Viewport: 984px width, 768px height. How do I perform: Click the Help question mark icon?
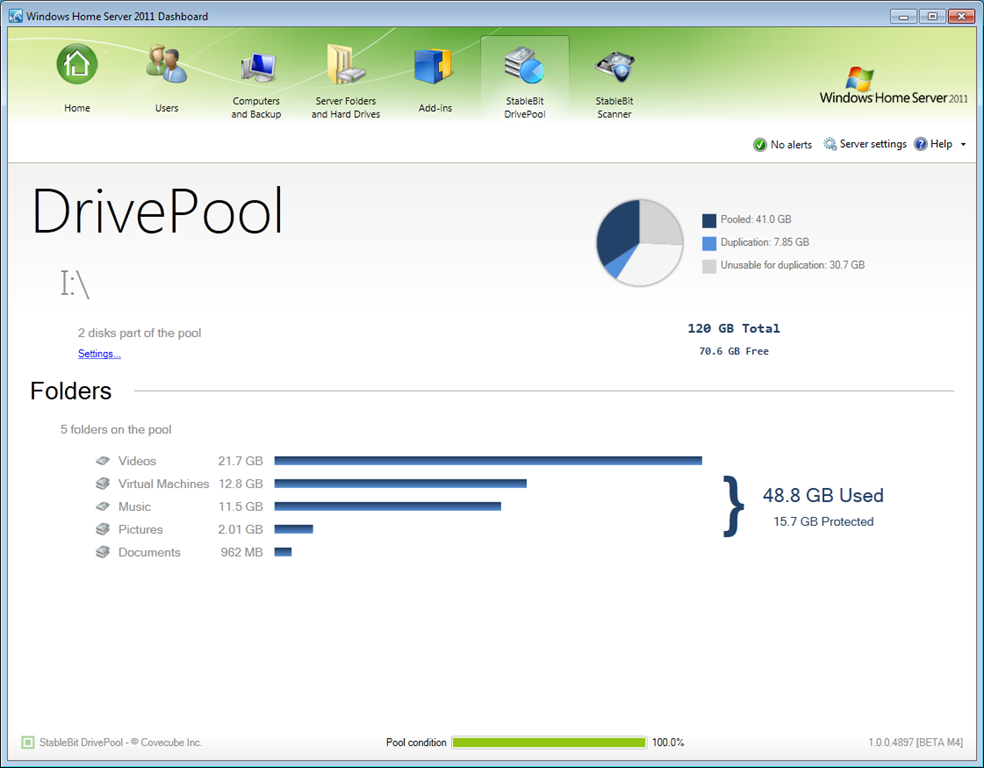coord(921,144)
